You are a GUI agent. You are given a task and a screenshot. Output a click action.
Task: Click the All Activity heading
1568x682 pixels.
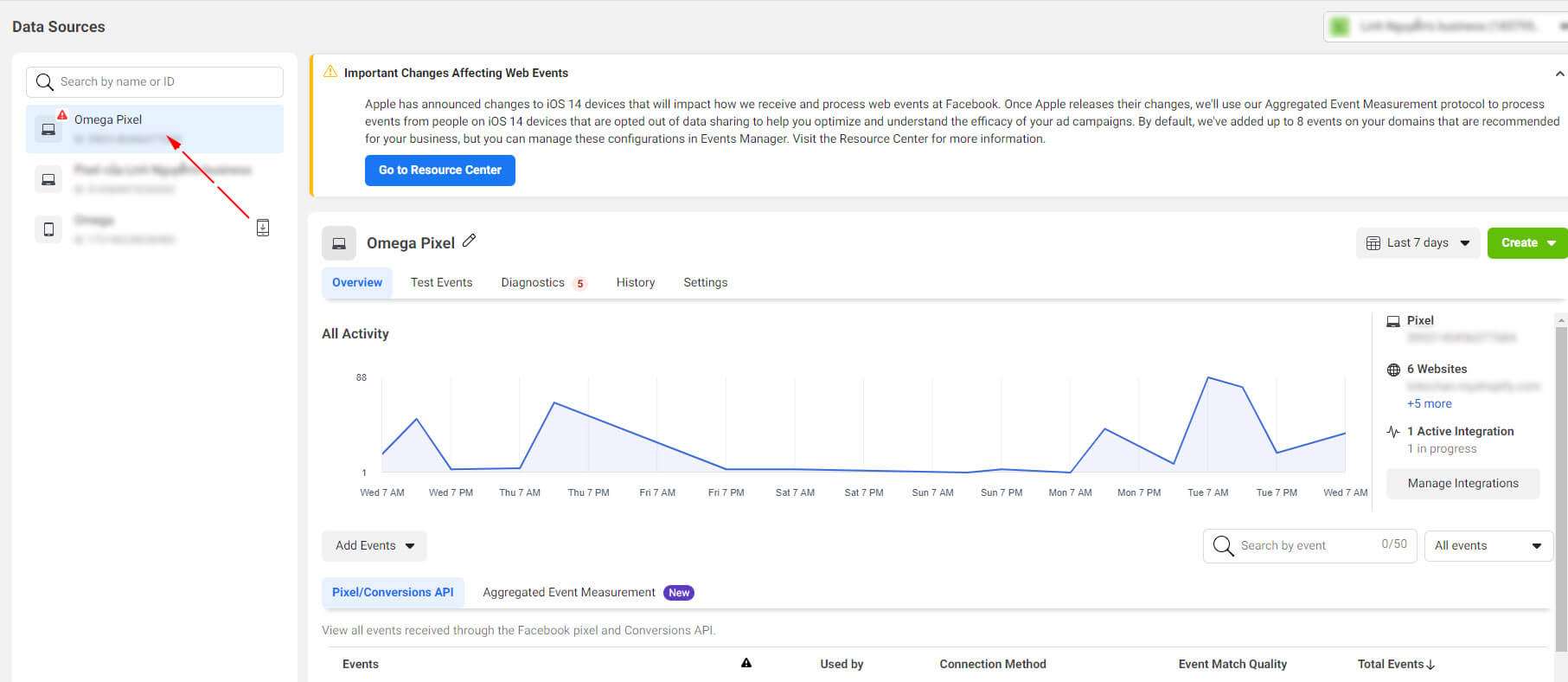[355, 334]
